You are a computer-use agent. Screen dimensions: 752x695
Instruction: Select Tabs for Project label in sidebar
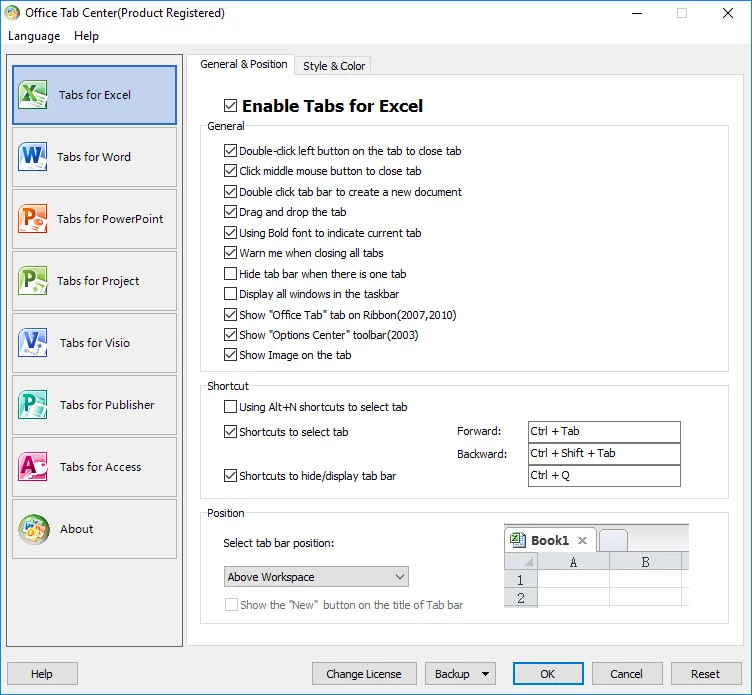click(98, 281)
